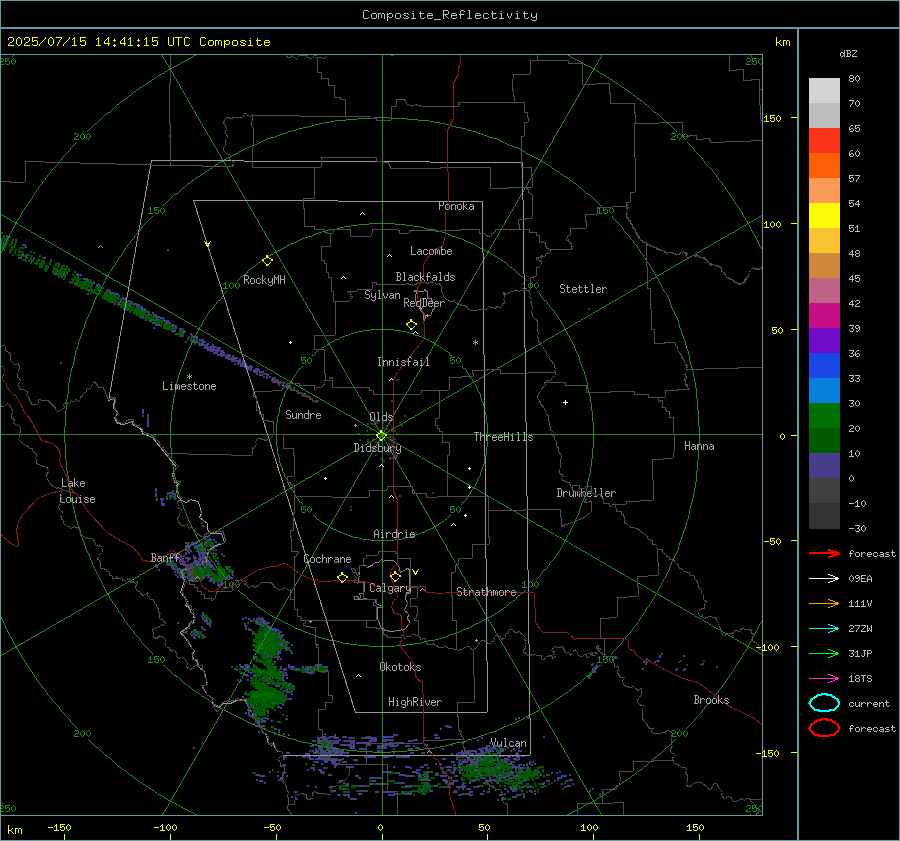900x841 pixels.
Task: Select the Drumheller label
Action: (x=586, y=493)
